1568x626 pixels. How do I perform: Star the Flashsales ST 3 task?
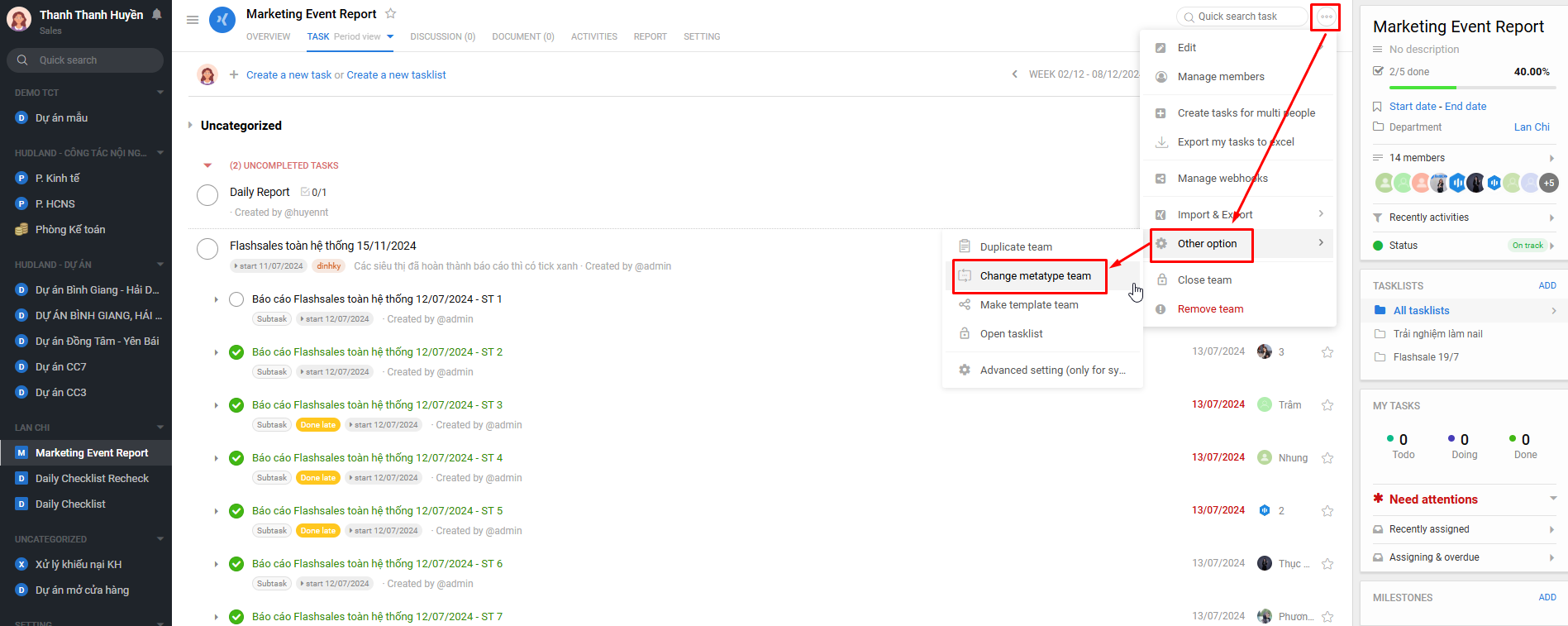pyautogui.click(x=1327, y=405)
